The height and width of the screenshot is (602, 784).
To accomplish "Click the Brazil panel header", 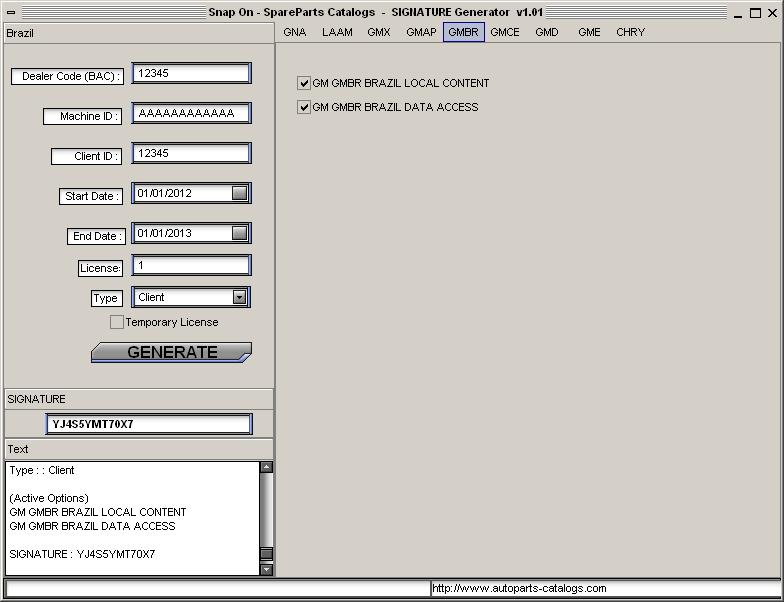I will tap(138, 33).
